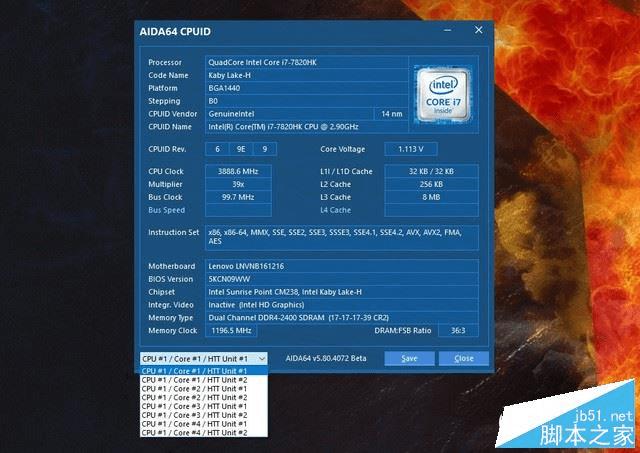This screenshot has height=453, width=640.
Task: Select CPU #1 / Core #3 / HTT Unit #1
Action: [204, 406]
